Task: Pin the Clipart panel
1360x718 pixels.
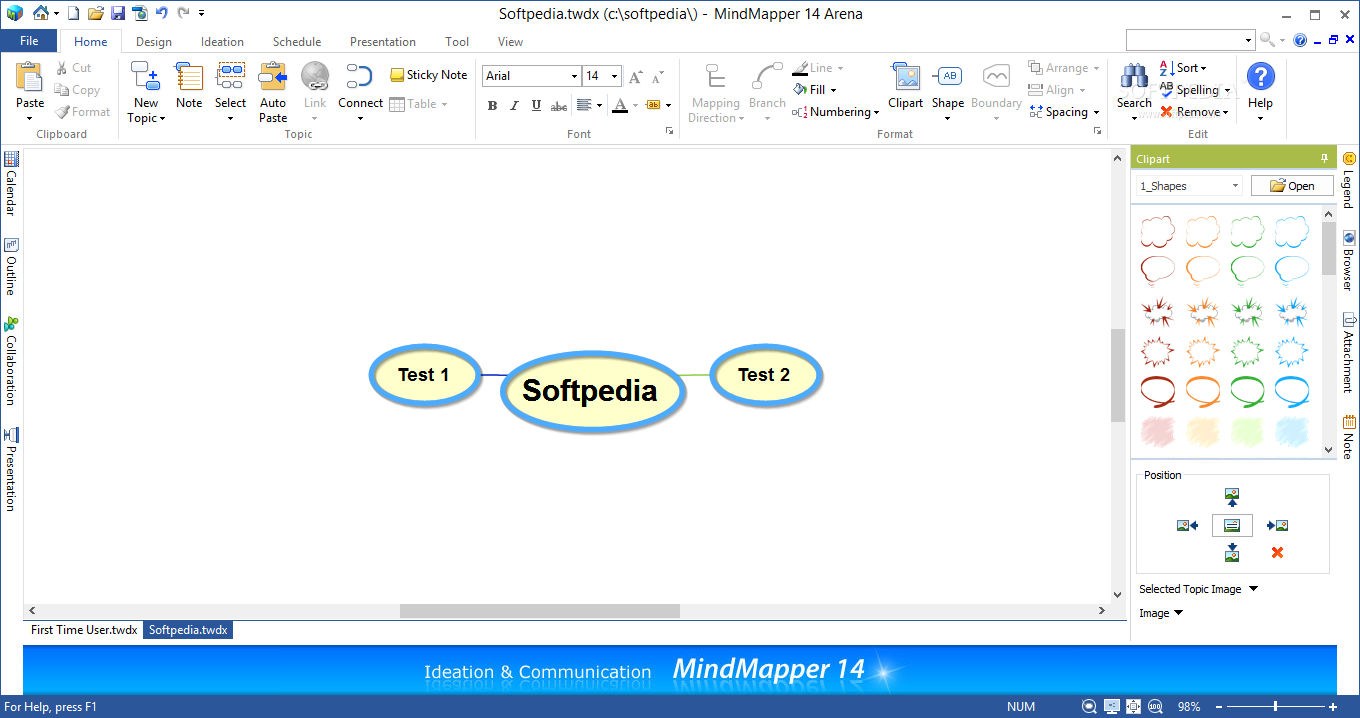Action: click(1324, 158)
